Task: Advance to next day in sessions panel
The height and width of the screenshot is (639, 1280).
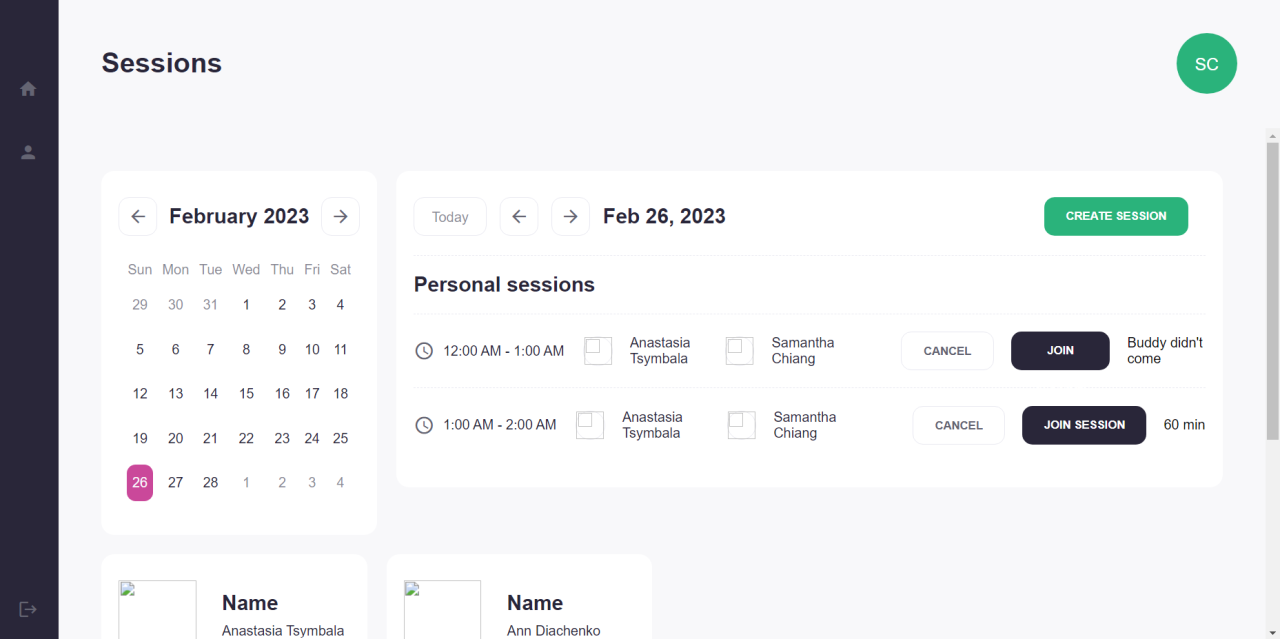Action: (x=570, y=216)
